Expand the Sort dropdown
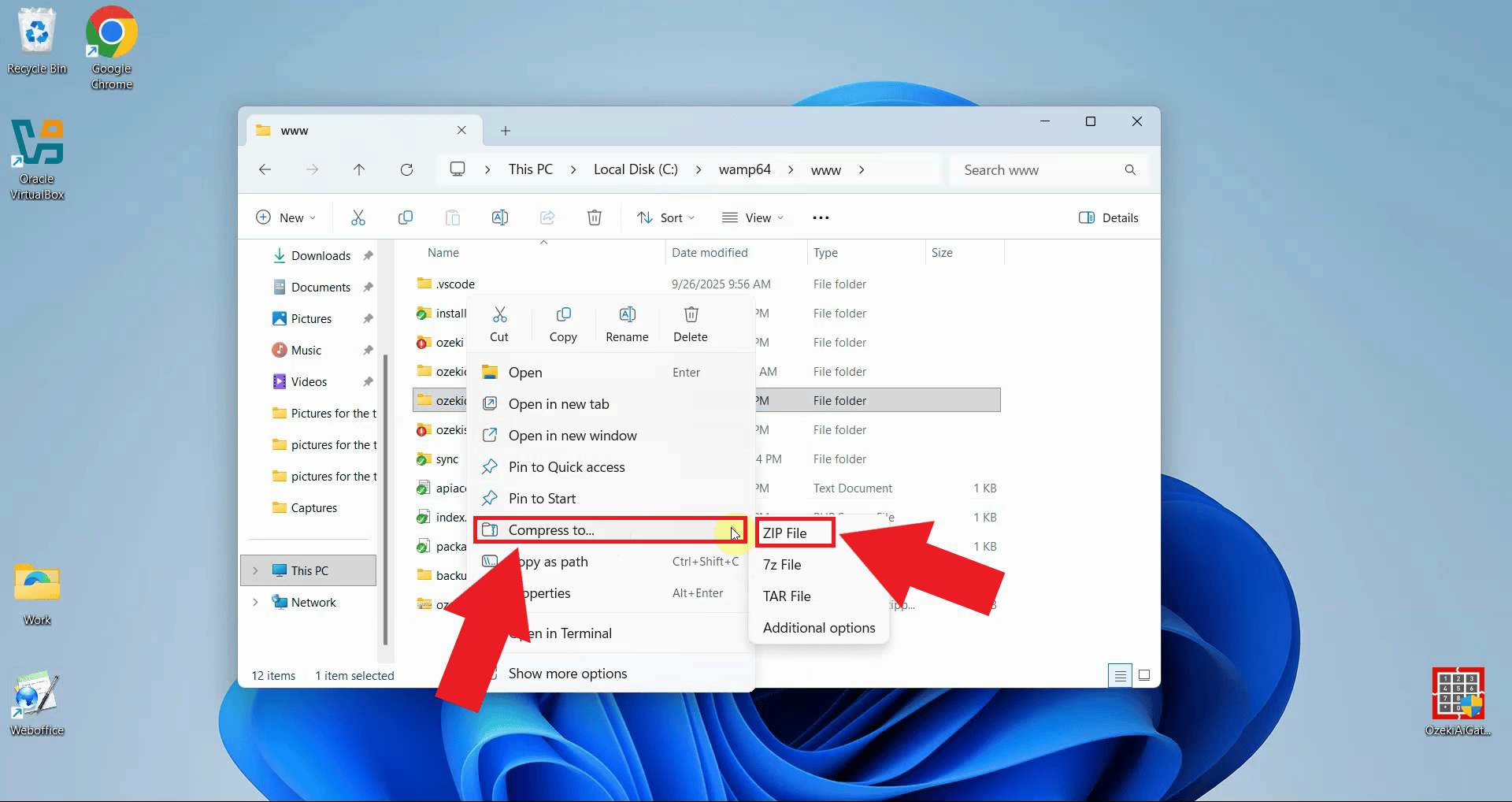The image size is (1512, 802). (x=665, y=217)
